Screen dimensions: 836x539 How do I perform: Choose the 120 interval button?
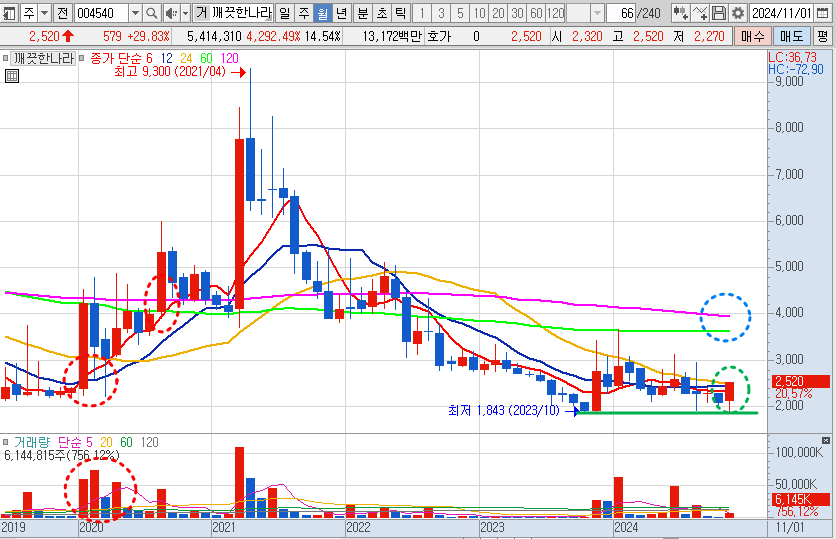tap(556, 13)
